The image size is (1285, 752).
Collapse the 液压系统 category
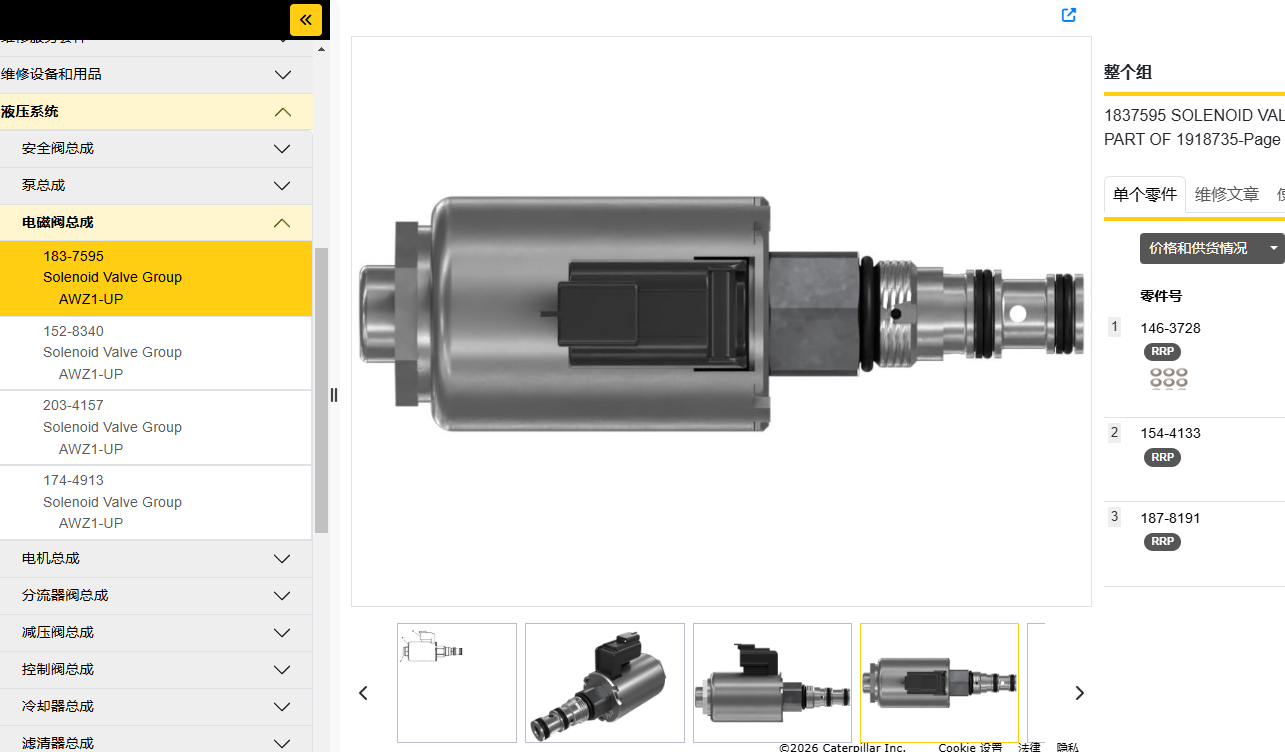click(282, 112)
